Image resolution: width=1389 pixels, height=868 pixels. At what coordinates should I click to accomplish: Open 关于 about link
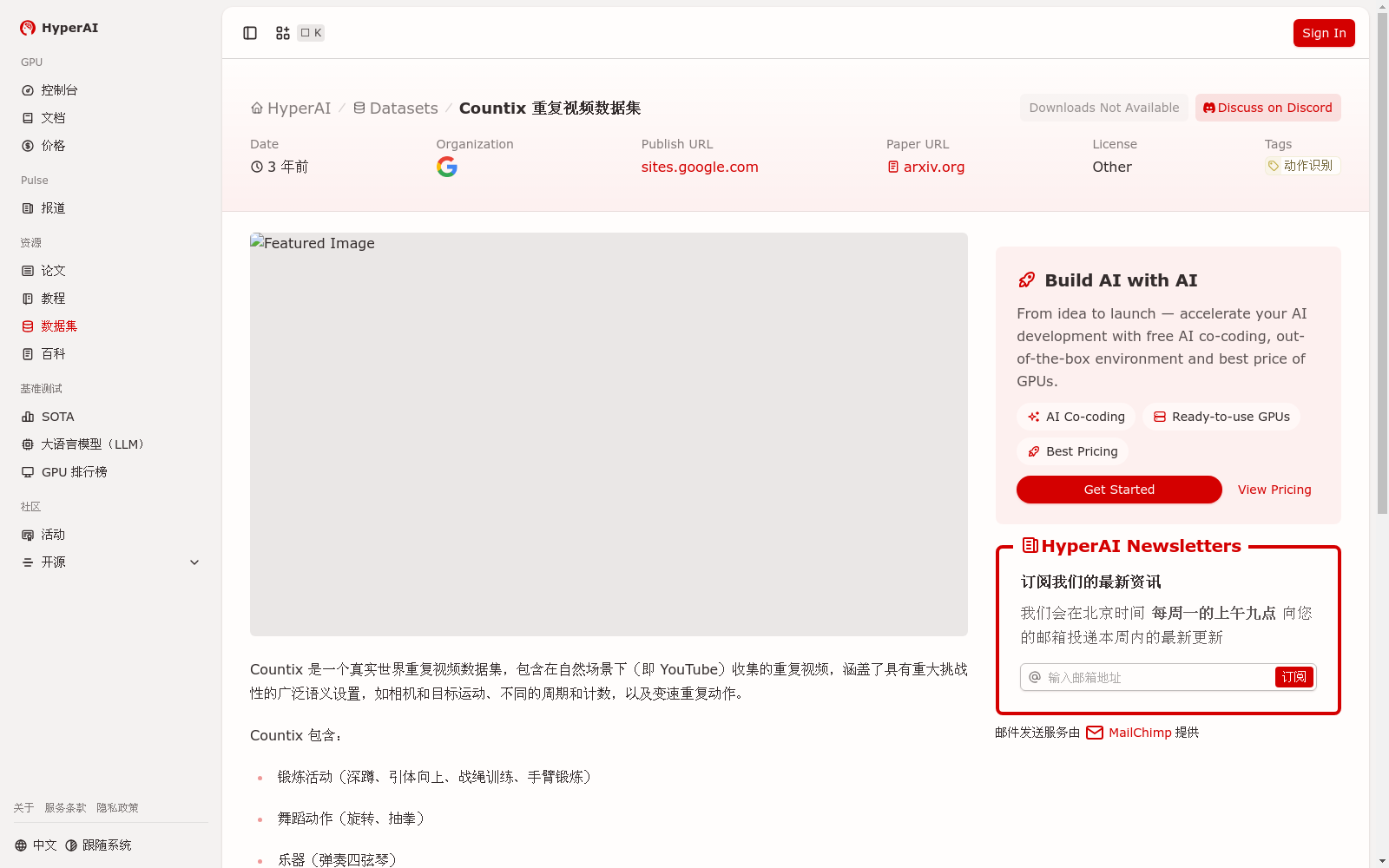coord(23,808)
